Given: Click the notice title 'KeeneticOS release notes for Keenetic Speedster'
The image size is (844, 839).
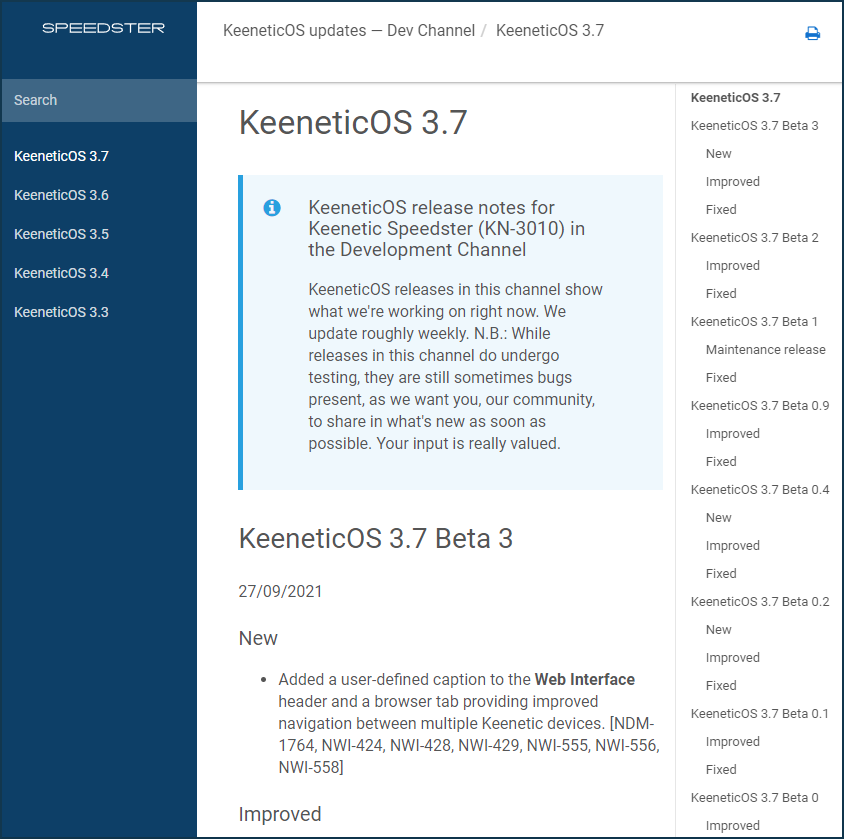Looking at the screenshot, I should (x=447, y=228).
